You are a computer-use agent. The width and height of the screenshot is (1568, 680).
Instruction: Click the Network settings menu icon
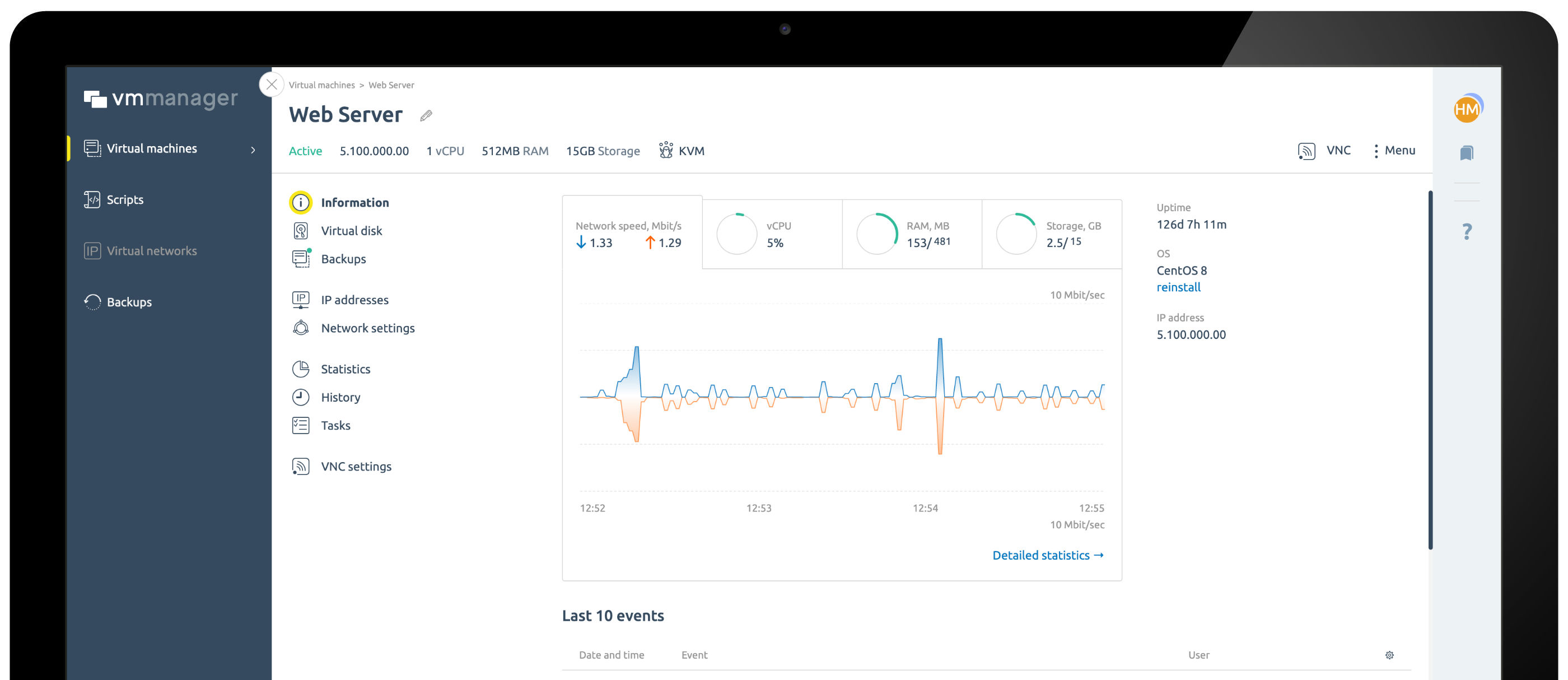(x=299, y=327)
